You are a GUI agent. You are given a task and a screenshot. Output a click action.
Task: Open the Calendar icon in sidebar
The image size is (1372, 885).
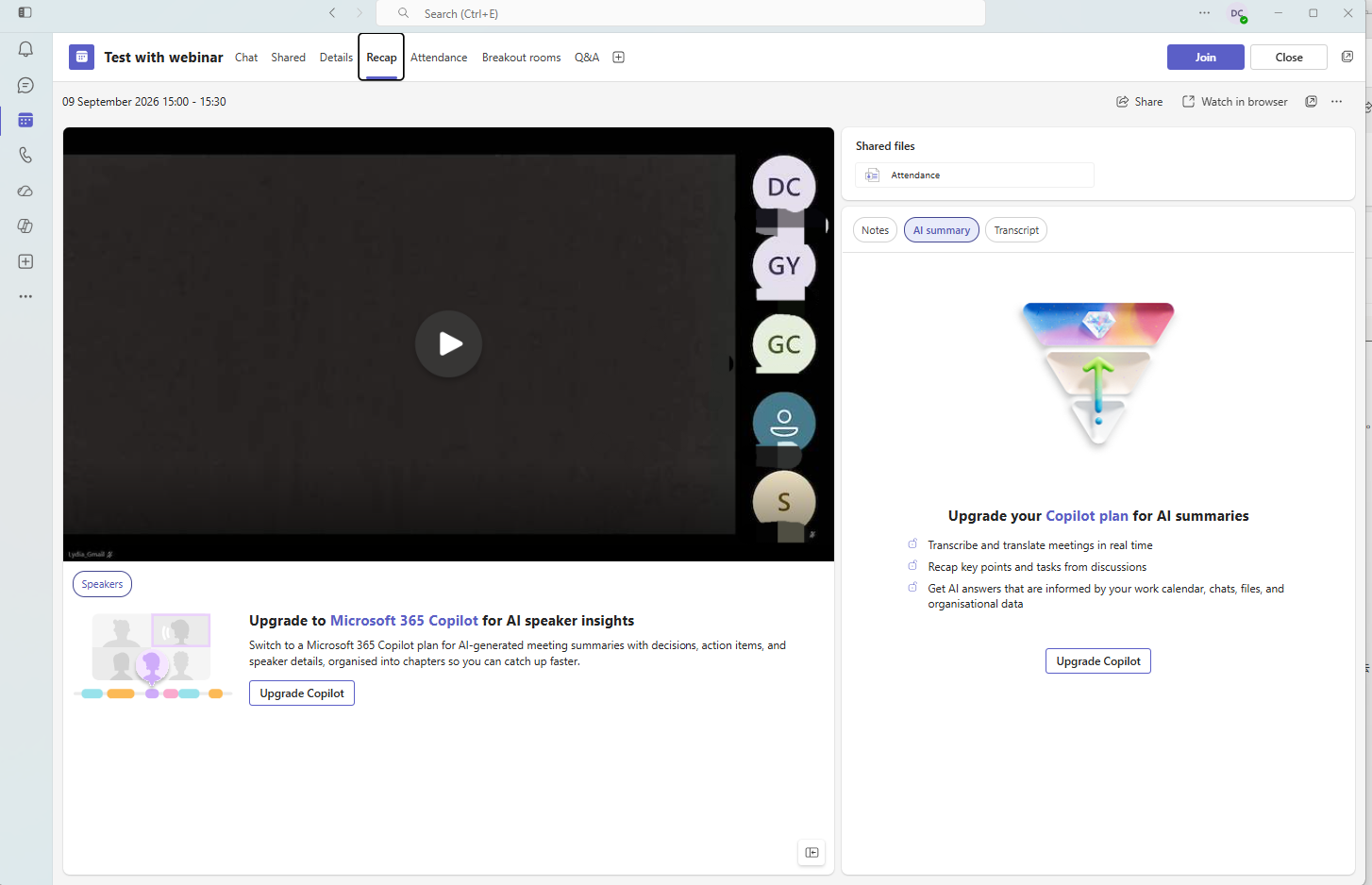coord(25,120)
